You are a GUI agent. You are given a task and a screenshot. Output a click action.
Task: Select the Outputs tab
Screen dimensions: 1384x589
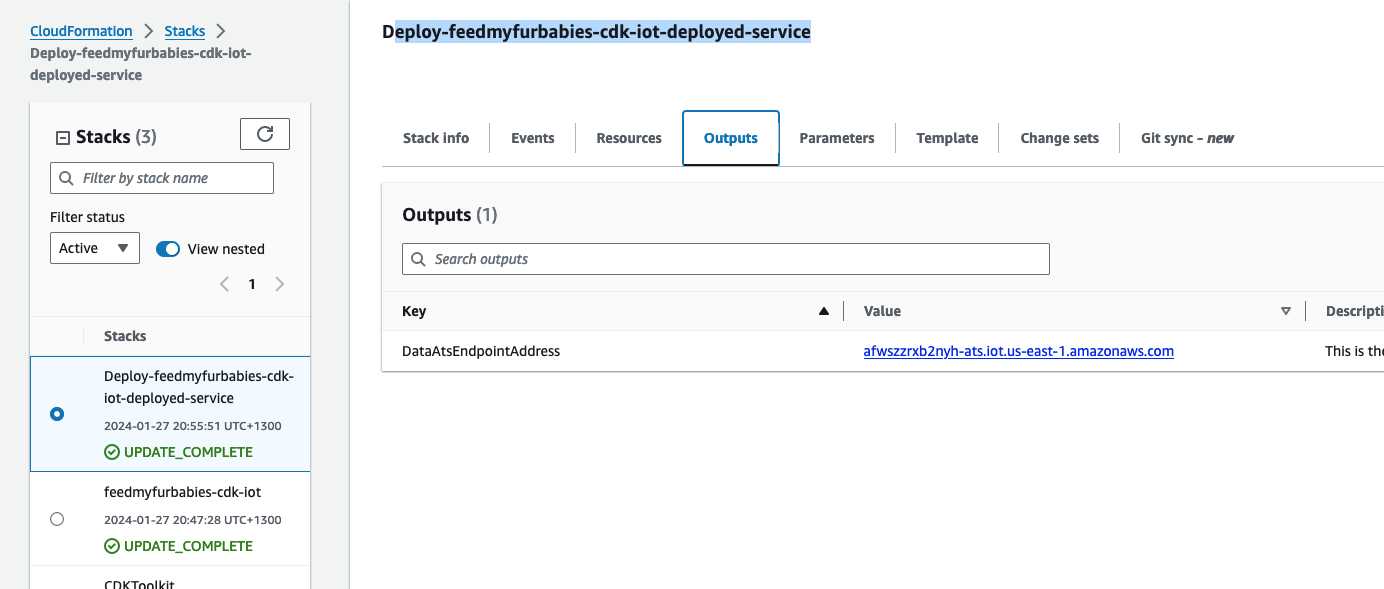(731, 138)
